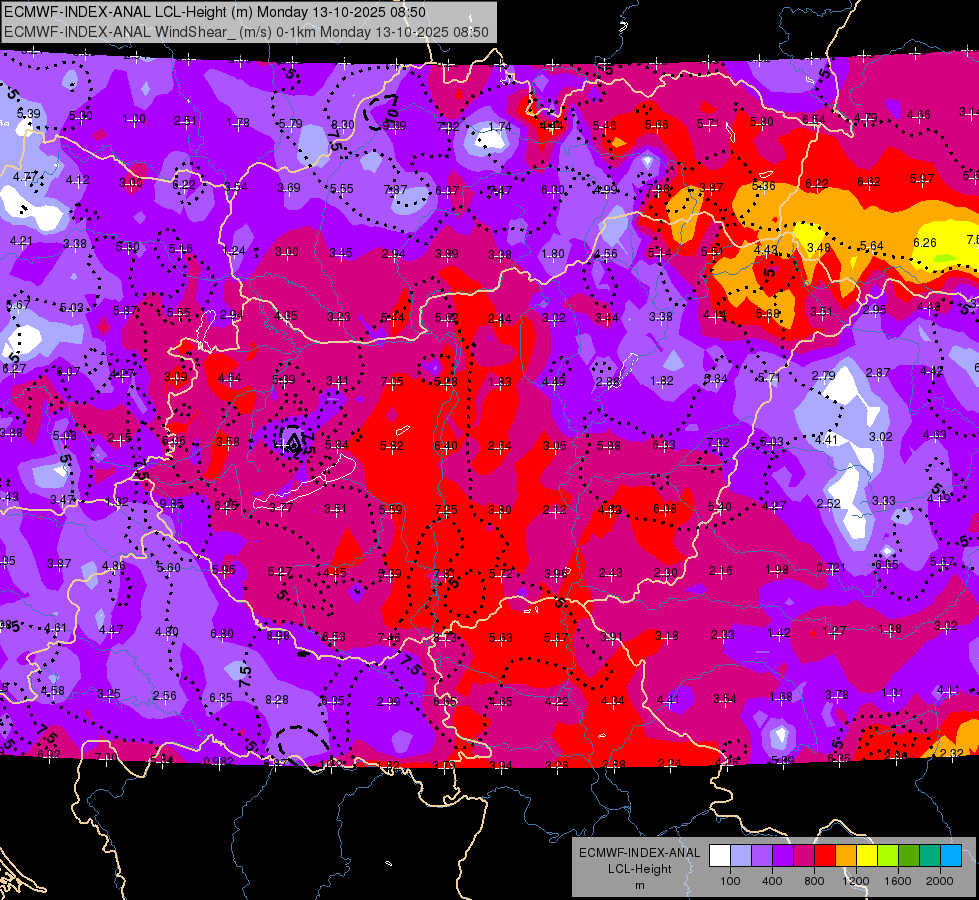Click the grid value 1.98
The width and height of the screenshot is (979, 900).
pos(777,570)
